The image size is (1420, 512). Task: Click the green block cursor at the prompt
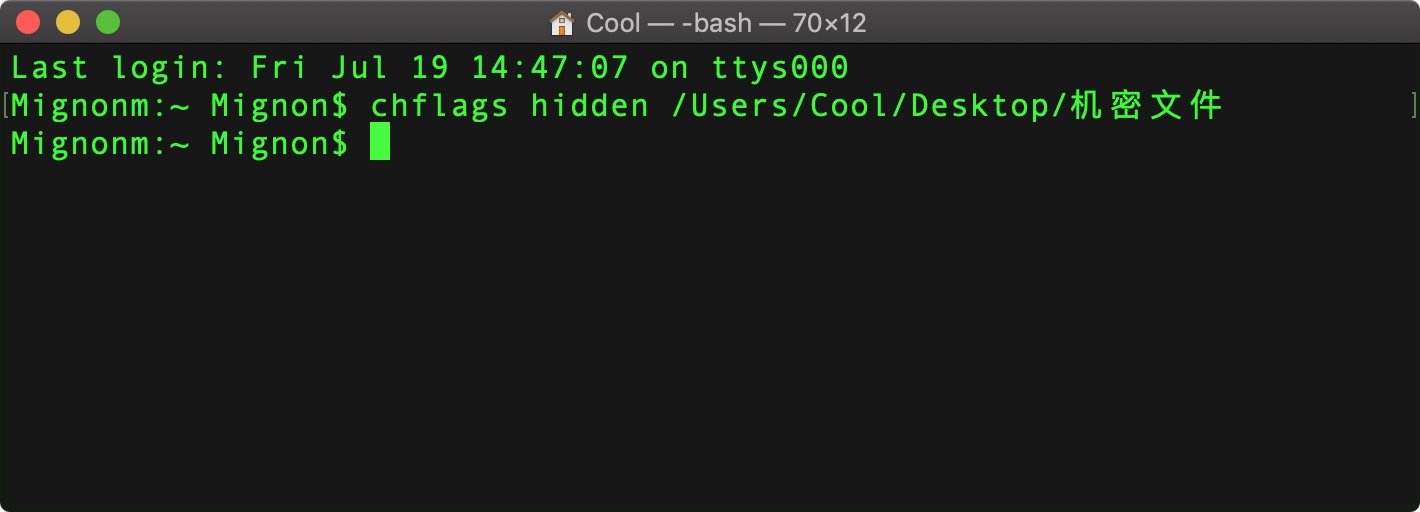coord(380,143)
